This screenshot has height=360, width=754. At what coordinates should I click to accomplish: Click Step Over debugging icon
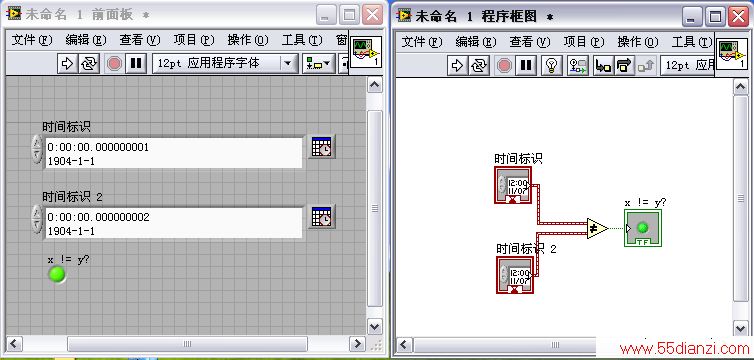coord(624,65)
